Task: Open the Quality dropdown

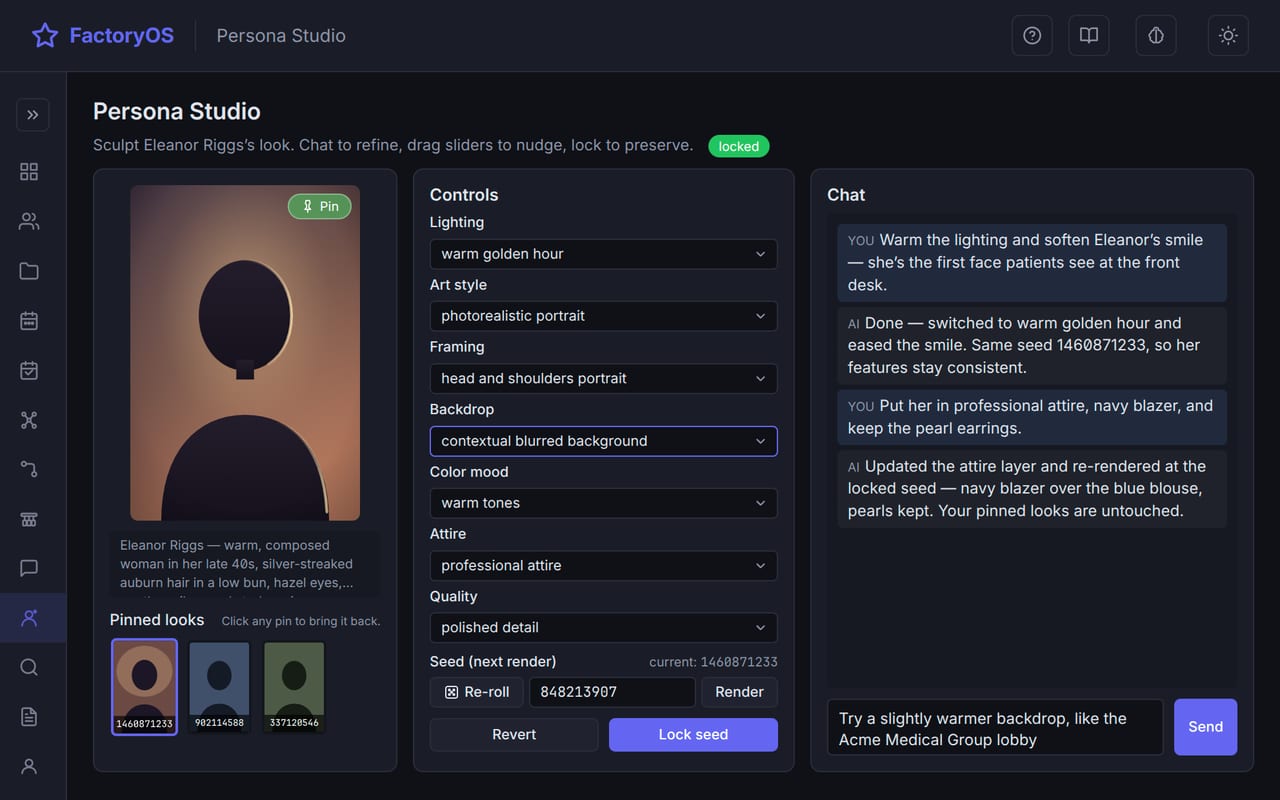Action: (603, 627)
